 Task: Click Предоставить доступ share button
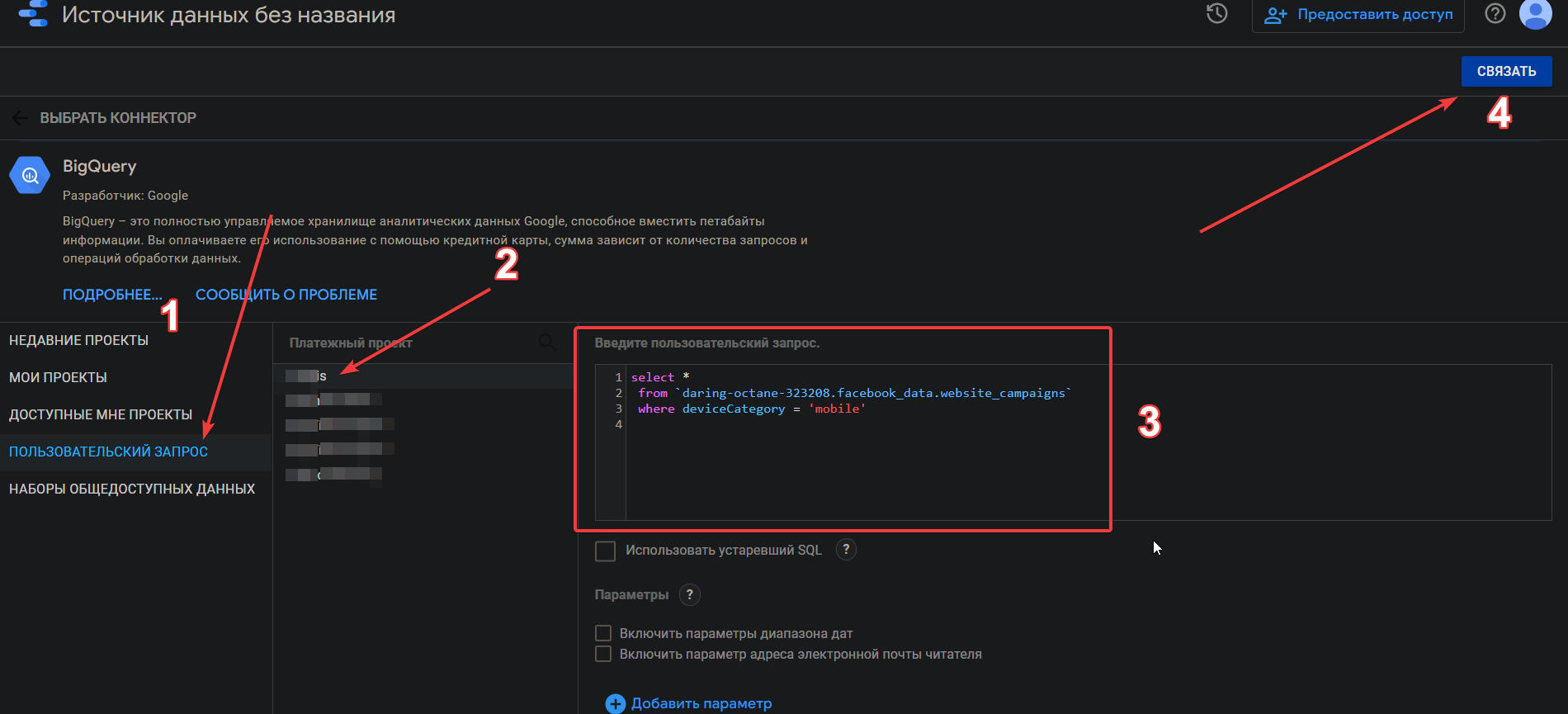(x=1358, y=15)
